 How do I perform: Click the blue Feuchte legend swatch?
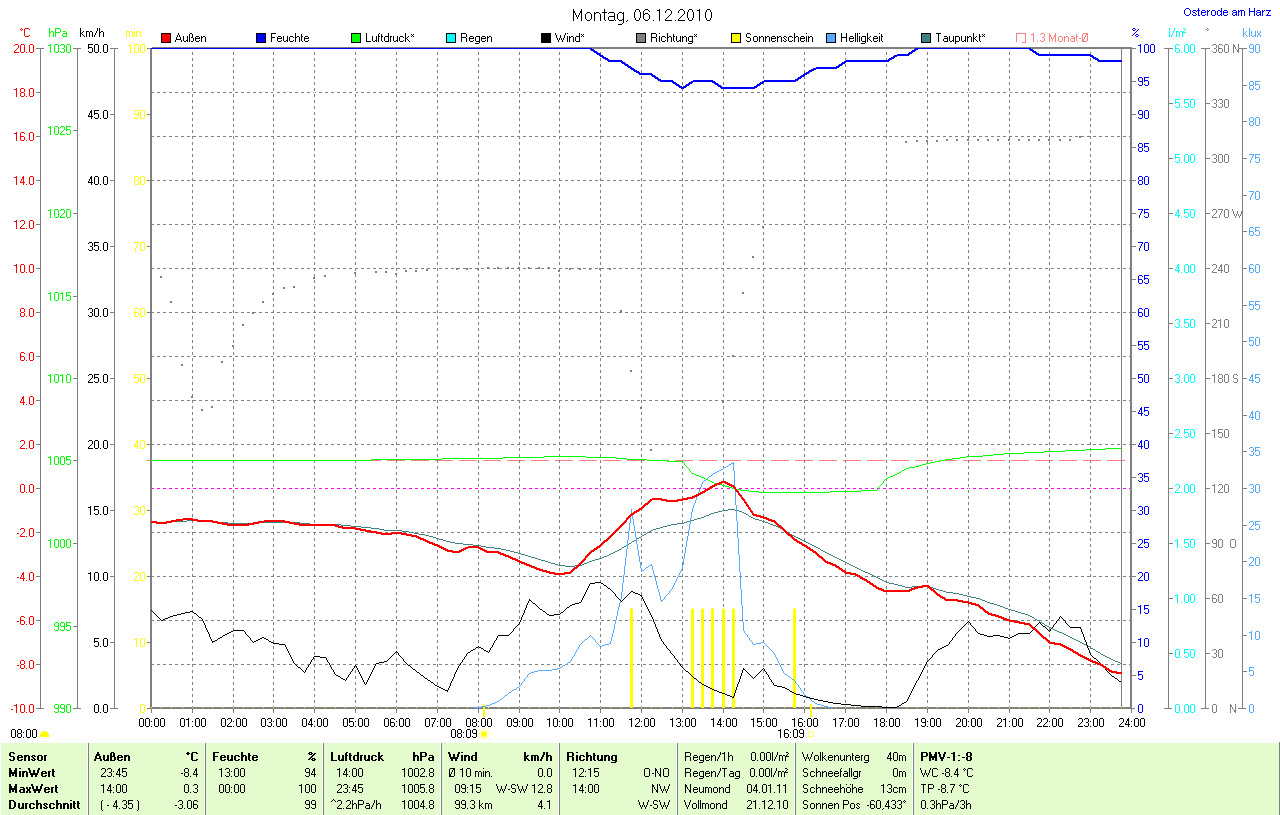pyautogui.click(x=261, y=38)
